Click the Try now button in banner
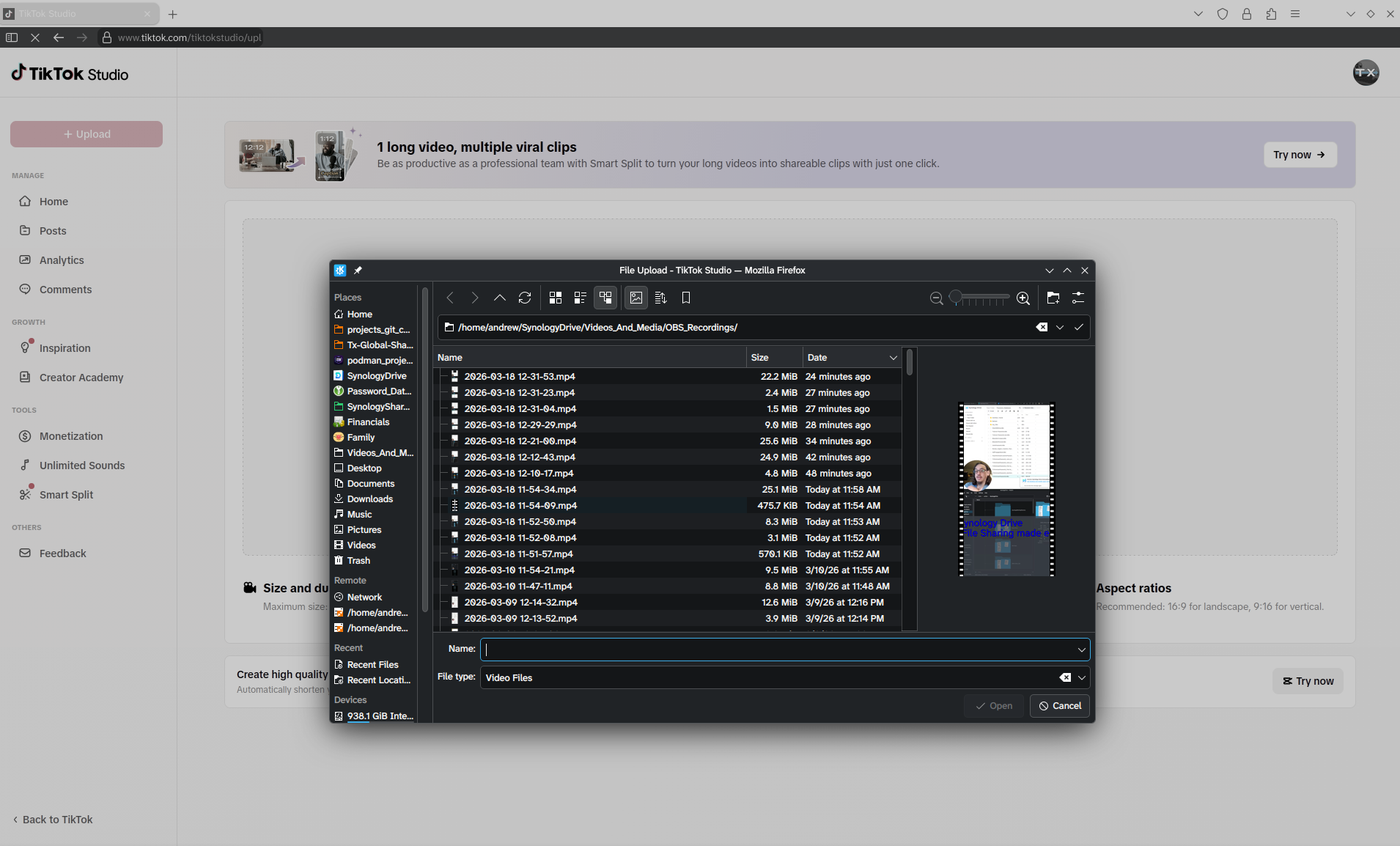Viewport: 1400px width, 846px height. tap(1300, 155)
